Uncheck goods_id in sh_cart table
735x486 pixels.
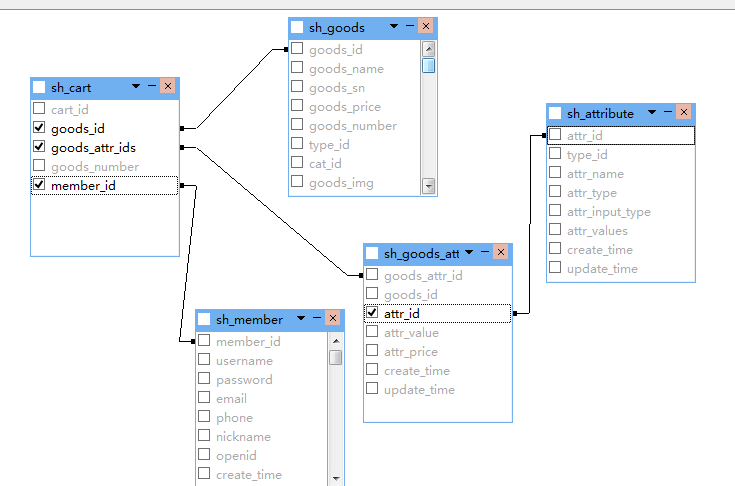click(x=39, y=128)
